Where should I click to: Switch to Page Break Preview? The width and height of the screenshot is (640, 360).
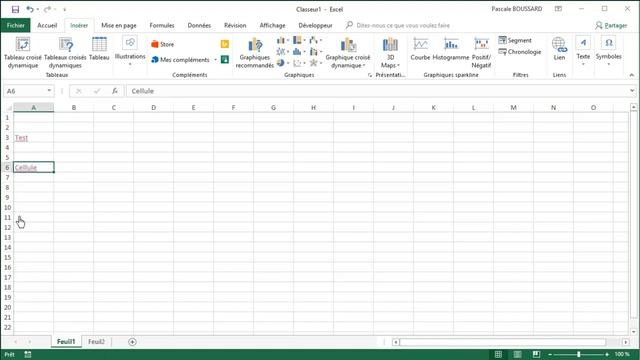(x=536, y=354)
